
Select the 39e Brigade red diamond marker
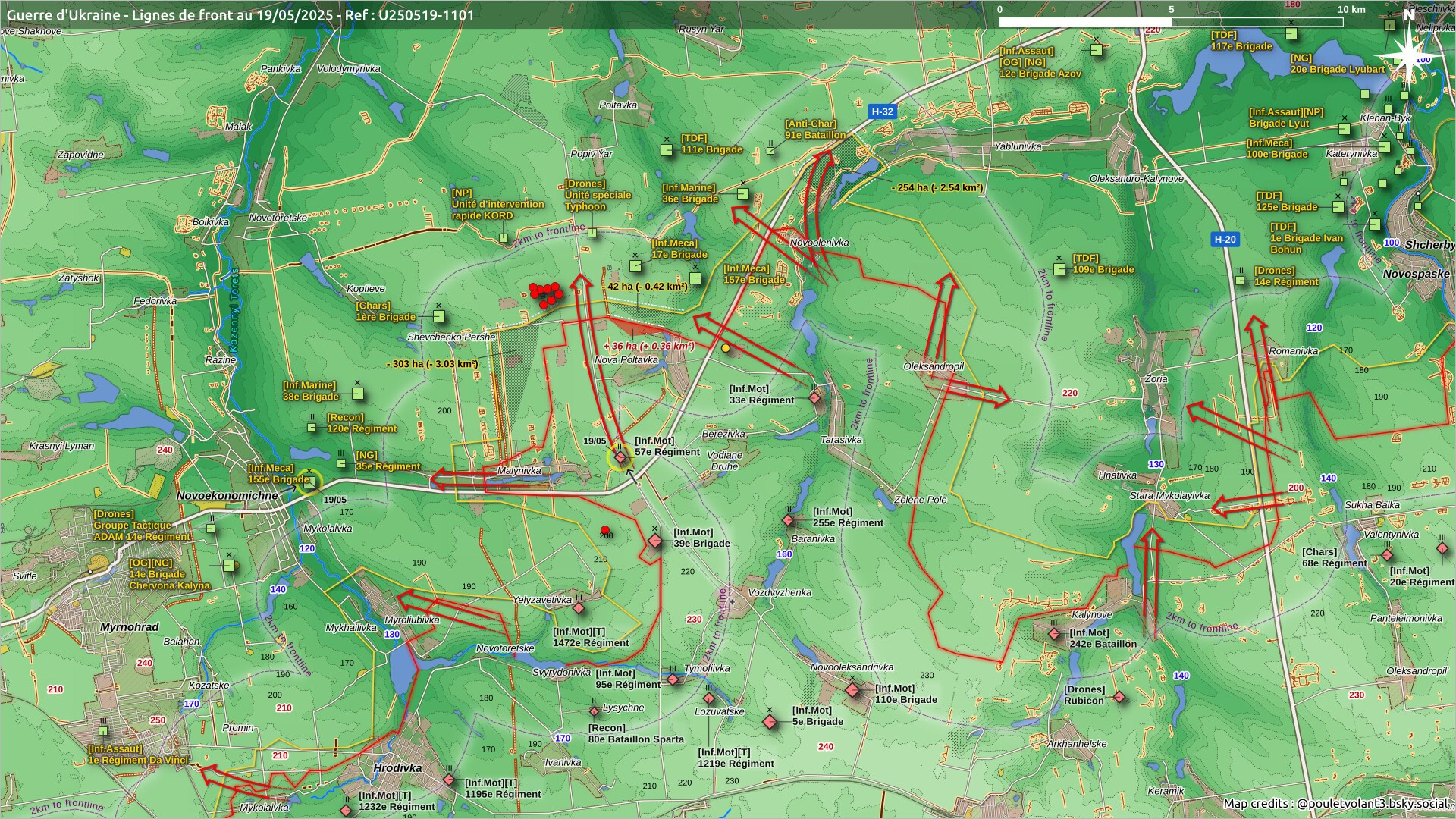coord(655,541)
